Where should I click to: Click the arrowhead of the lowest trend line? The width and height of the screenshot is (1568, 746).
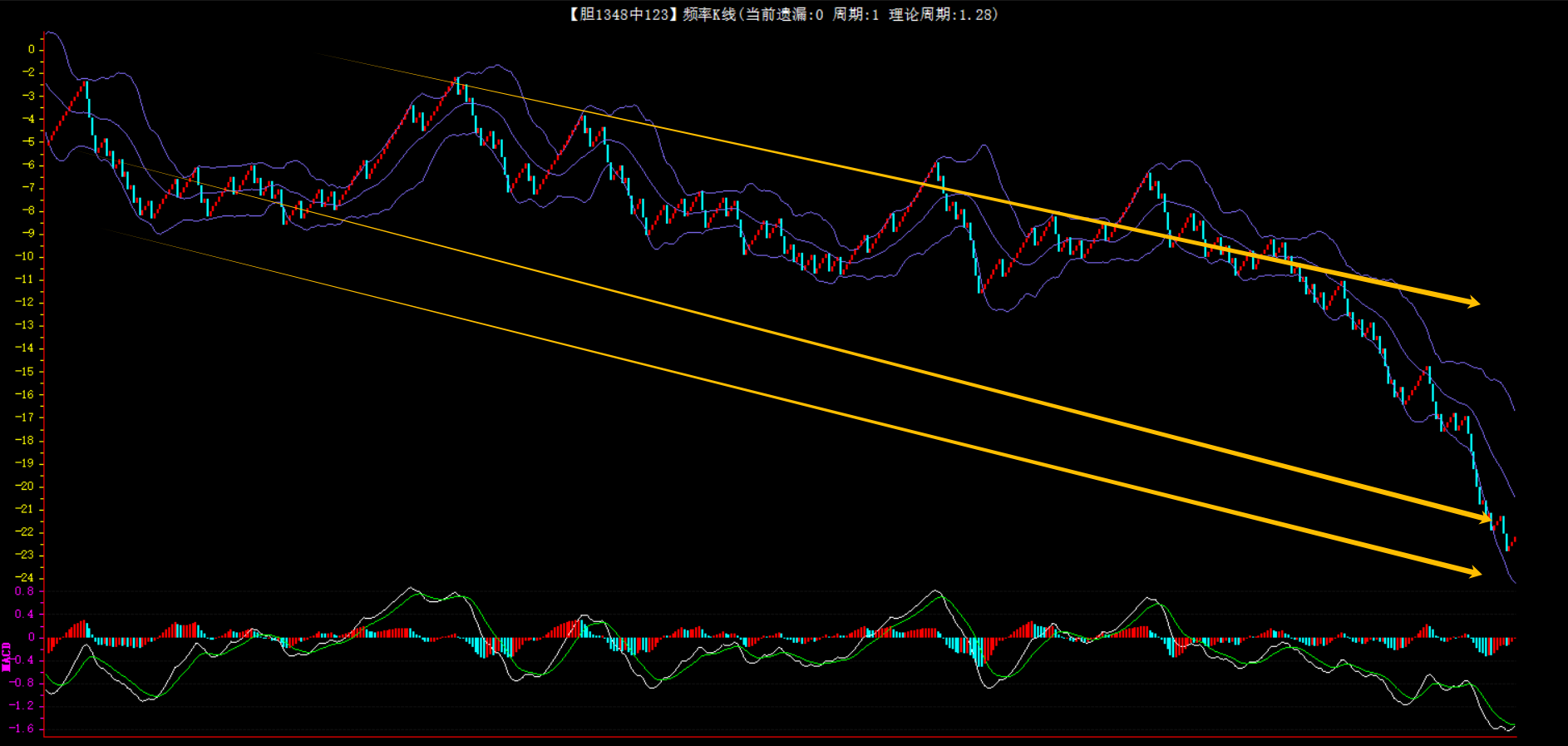pyautogui.click(x=1475, y=572)
